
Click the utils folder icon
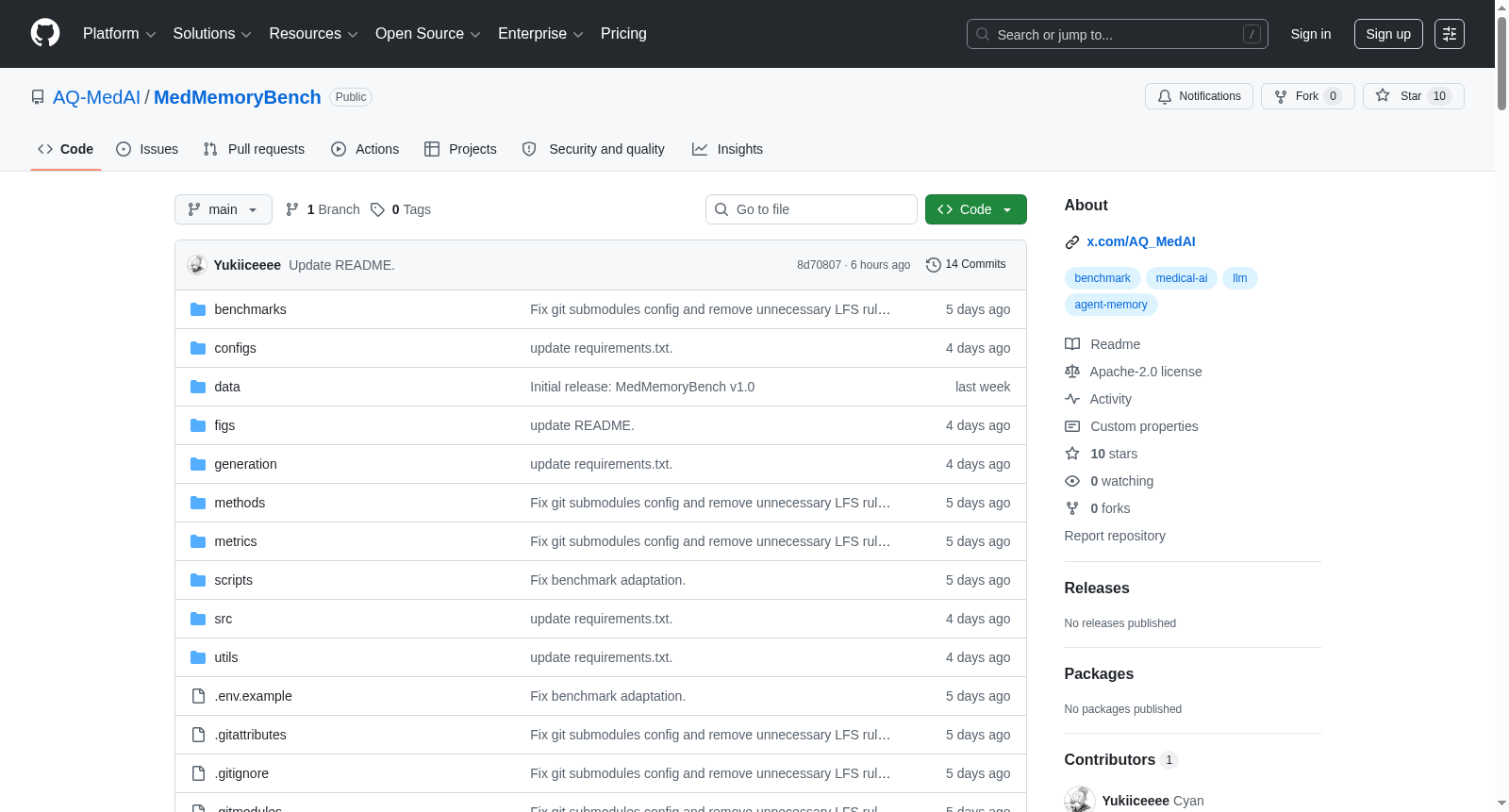tap(198, 657)
